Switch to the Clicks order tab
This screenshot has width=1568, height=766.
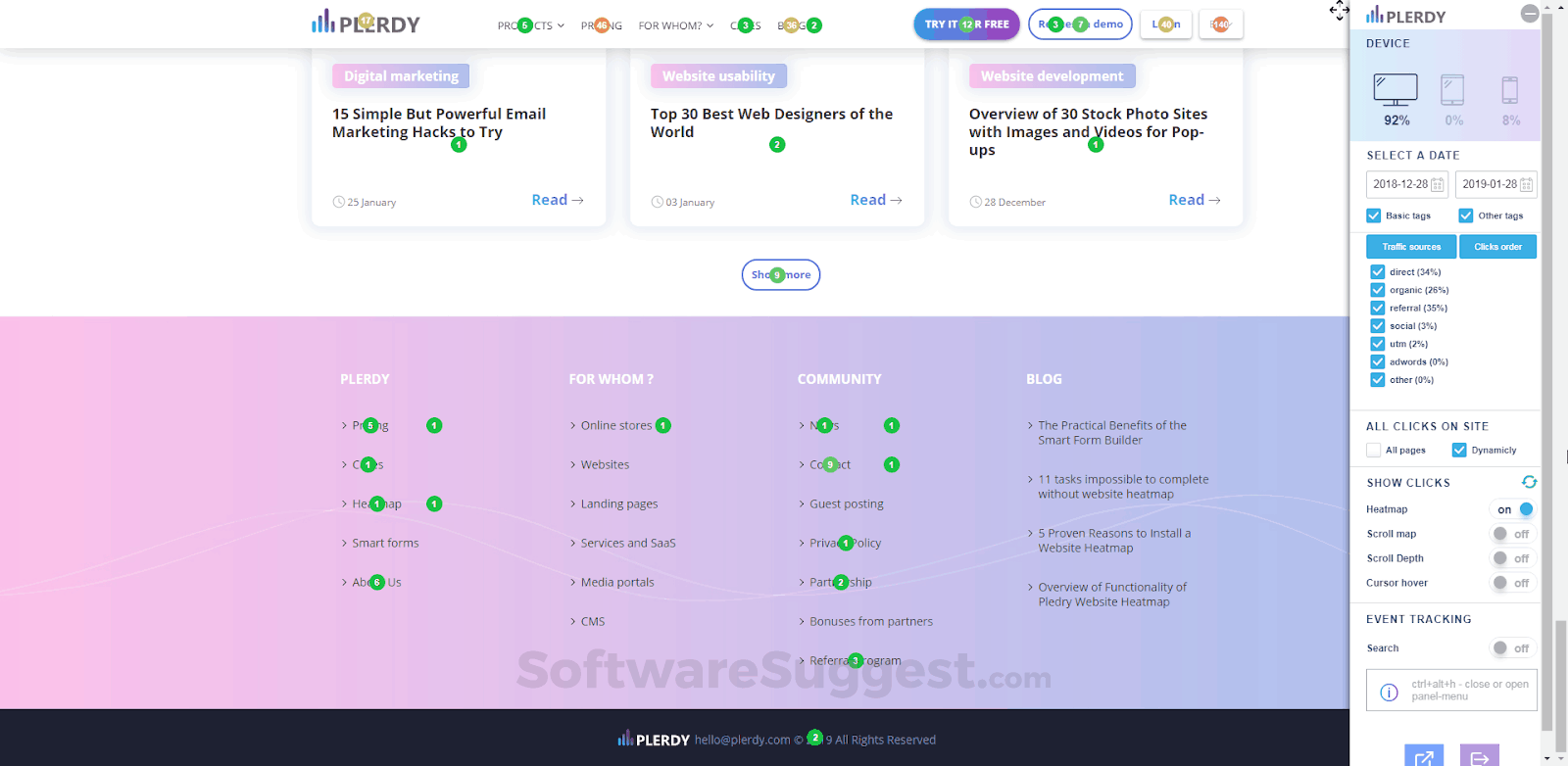click(x=1497, y=246)
